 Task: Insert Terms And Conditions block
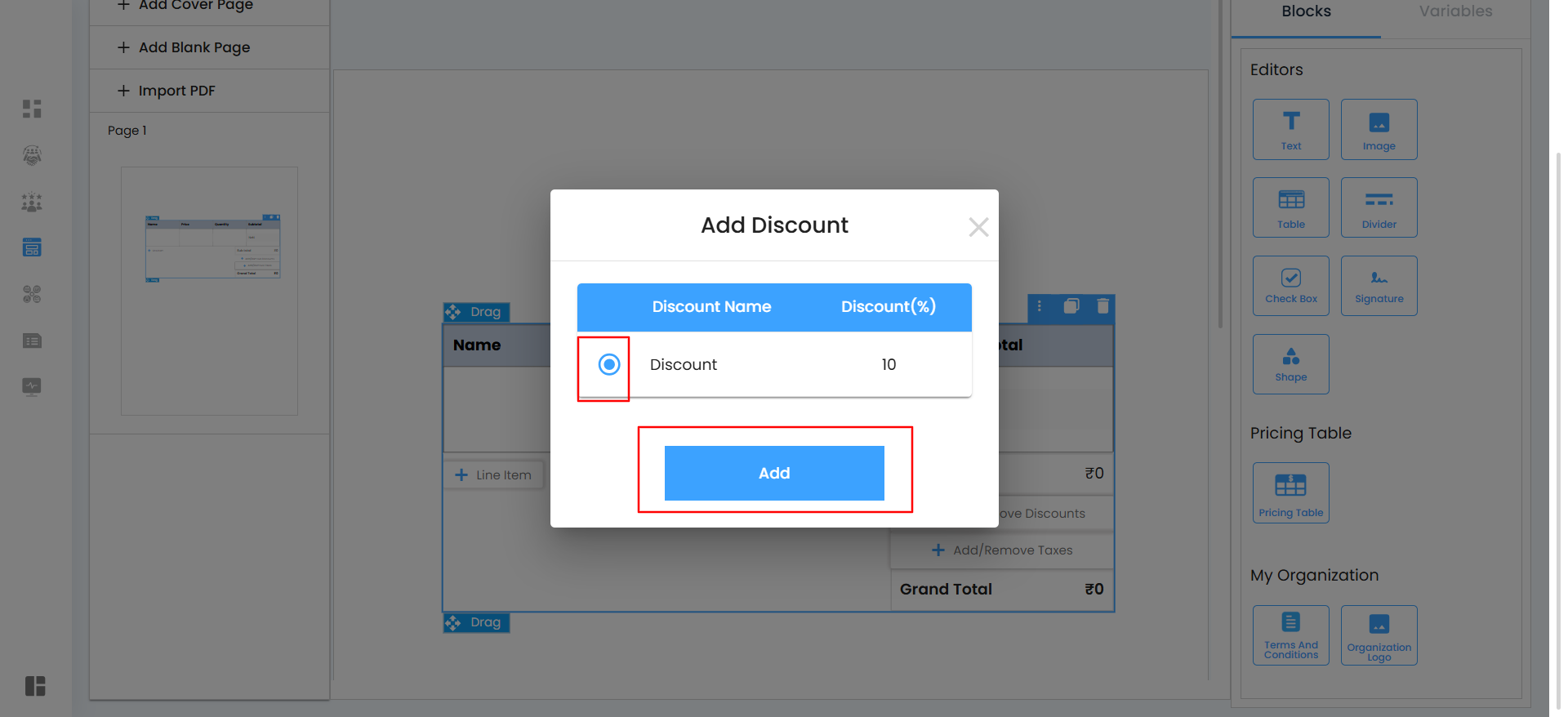[1290, 635]
